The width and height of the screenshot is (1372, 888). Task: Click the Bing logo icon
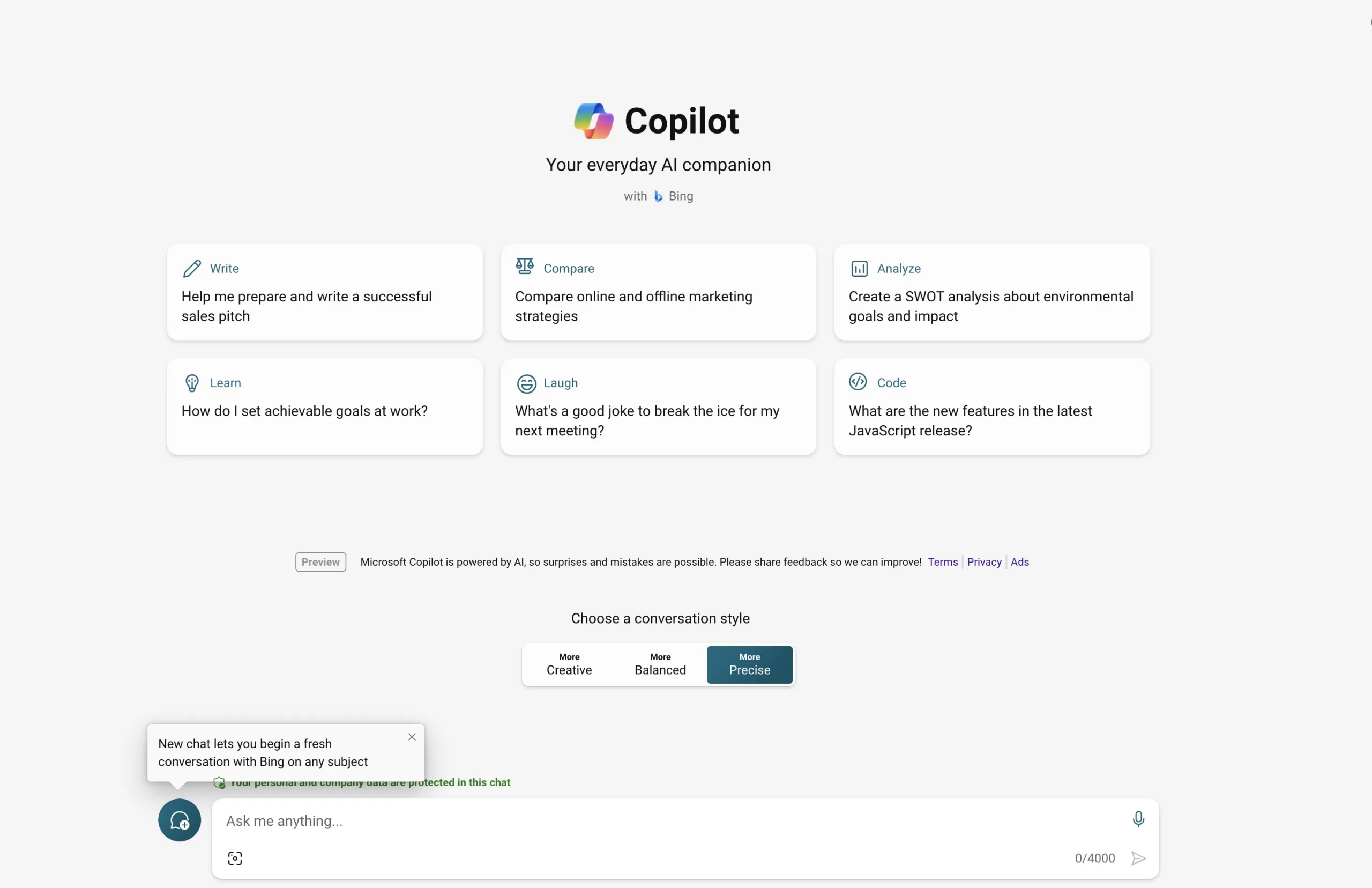point(658,197)
